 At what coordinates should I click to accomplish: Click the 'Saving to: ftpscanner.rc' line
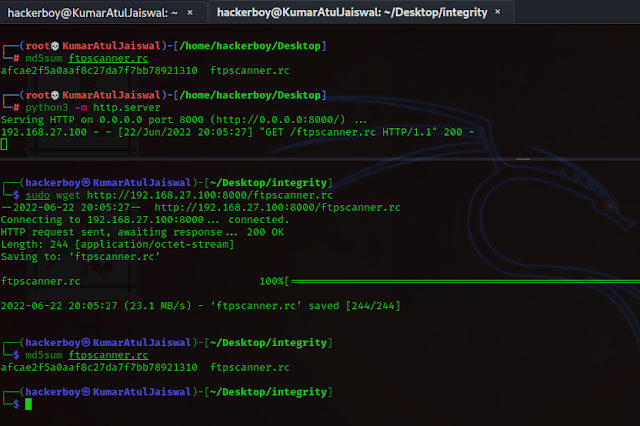(80, 257)
